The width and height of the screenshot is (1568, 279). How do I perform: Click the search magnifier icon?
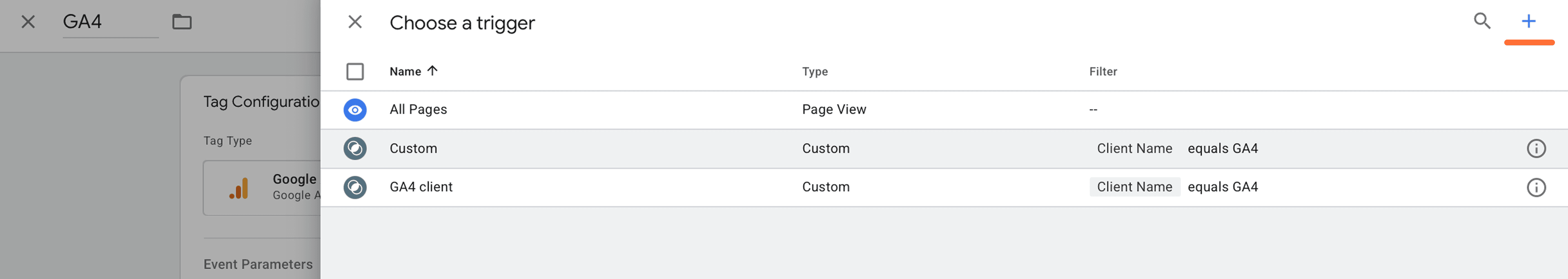coord(1481,21)
